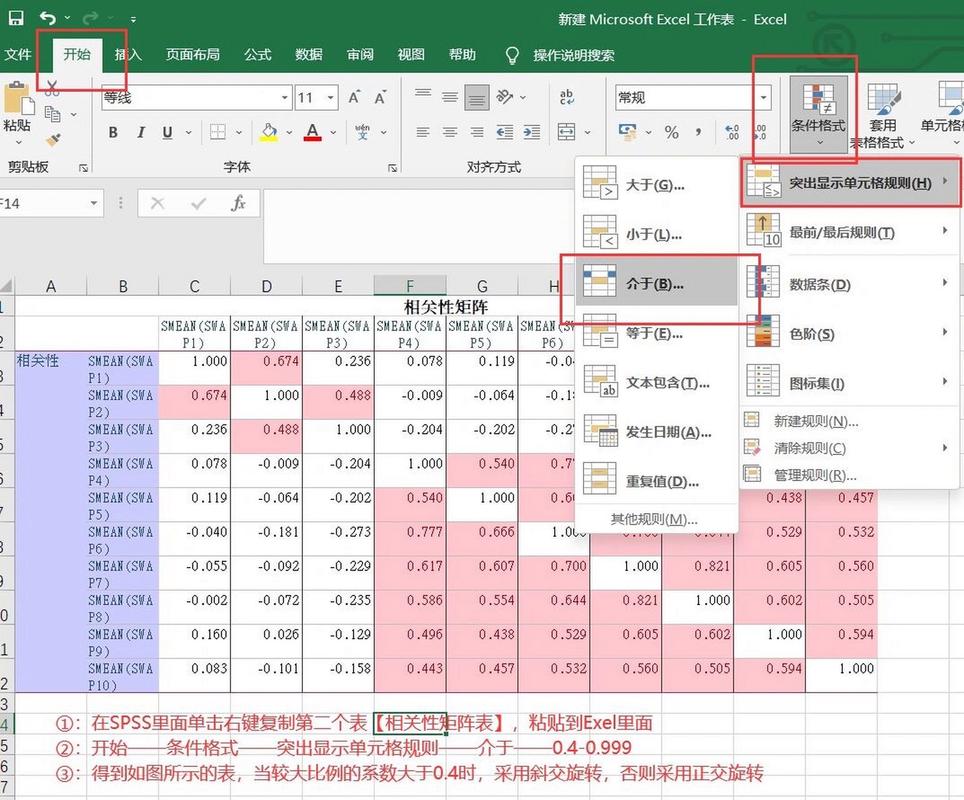964x800 pixels.
Task: Switch to the 审阅 tab
Action: (x=360, y=55)
